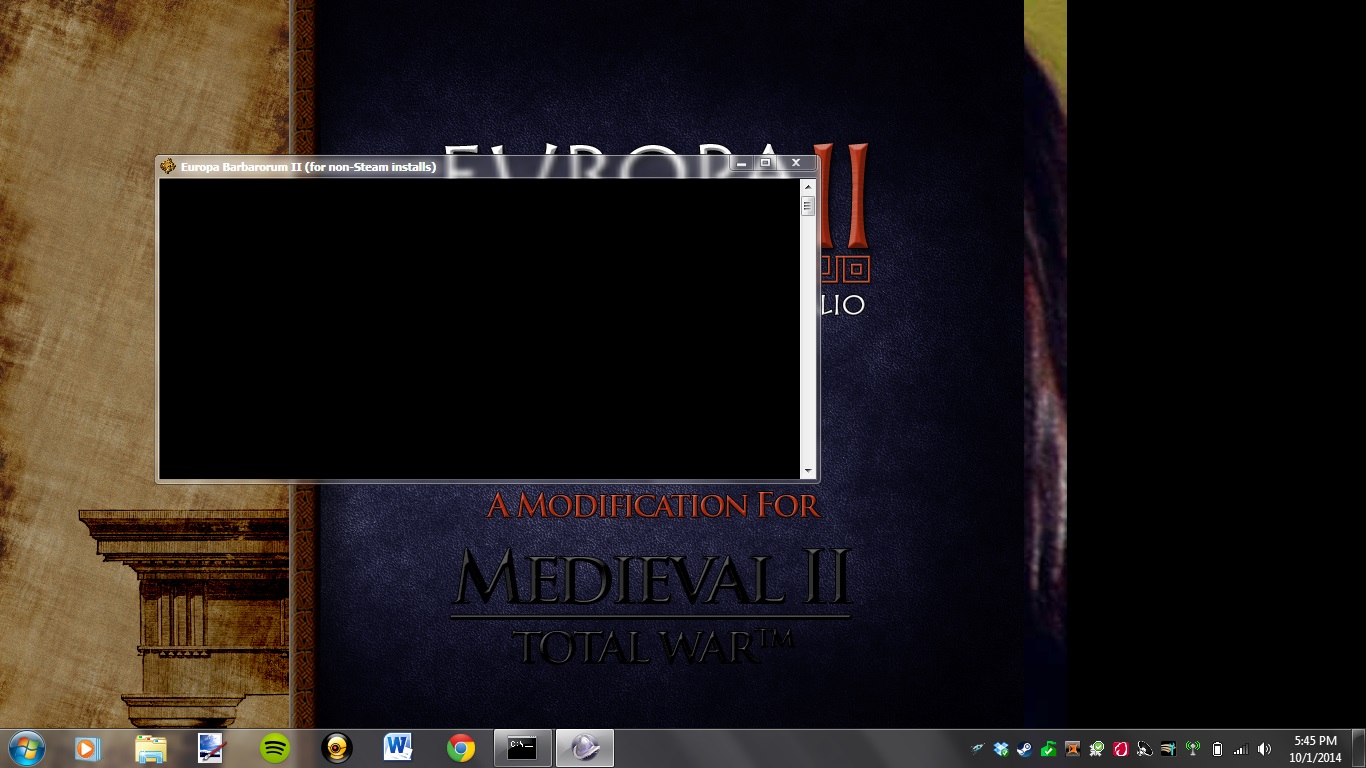This screenshot has height=768, width=1366.
Task: Open the green badge checkmark tray icon
Action: 1096,748
